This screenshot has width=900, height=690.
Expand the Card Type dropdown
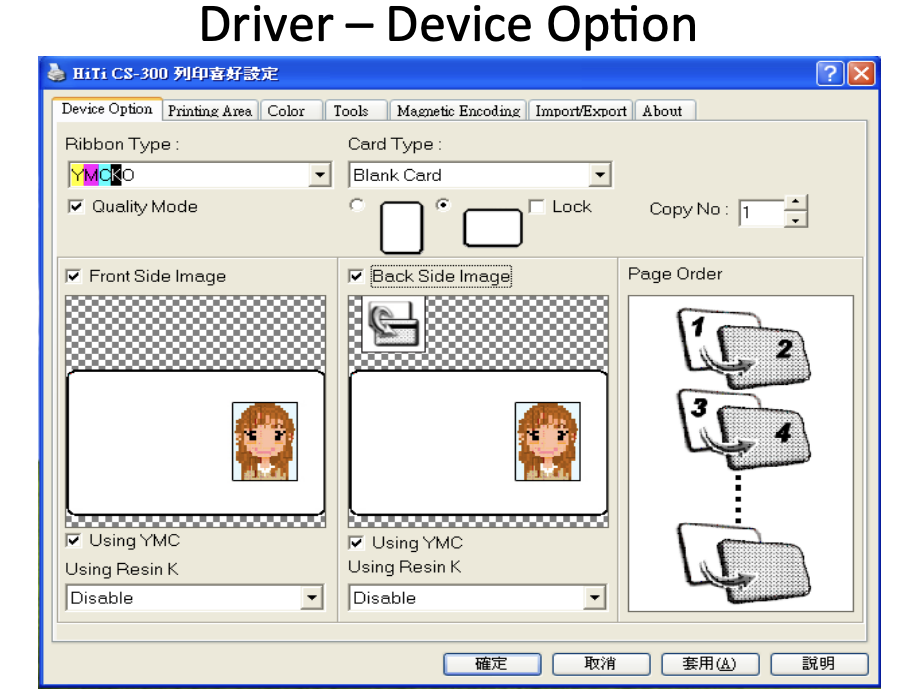point(600,175)
